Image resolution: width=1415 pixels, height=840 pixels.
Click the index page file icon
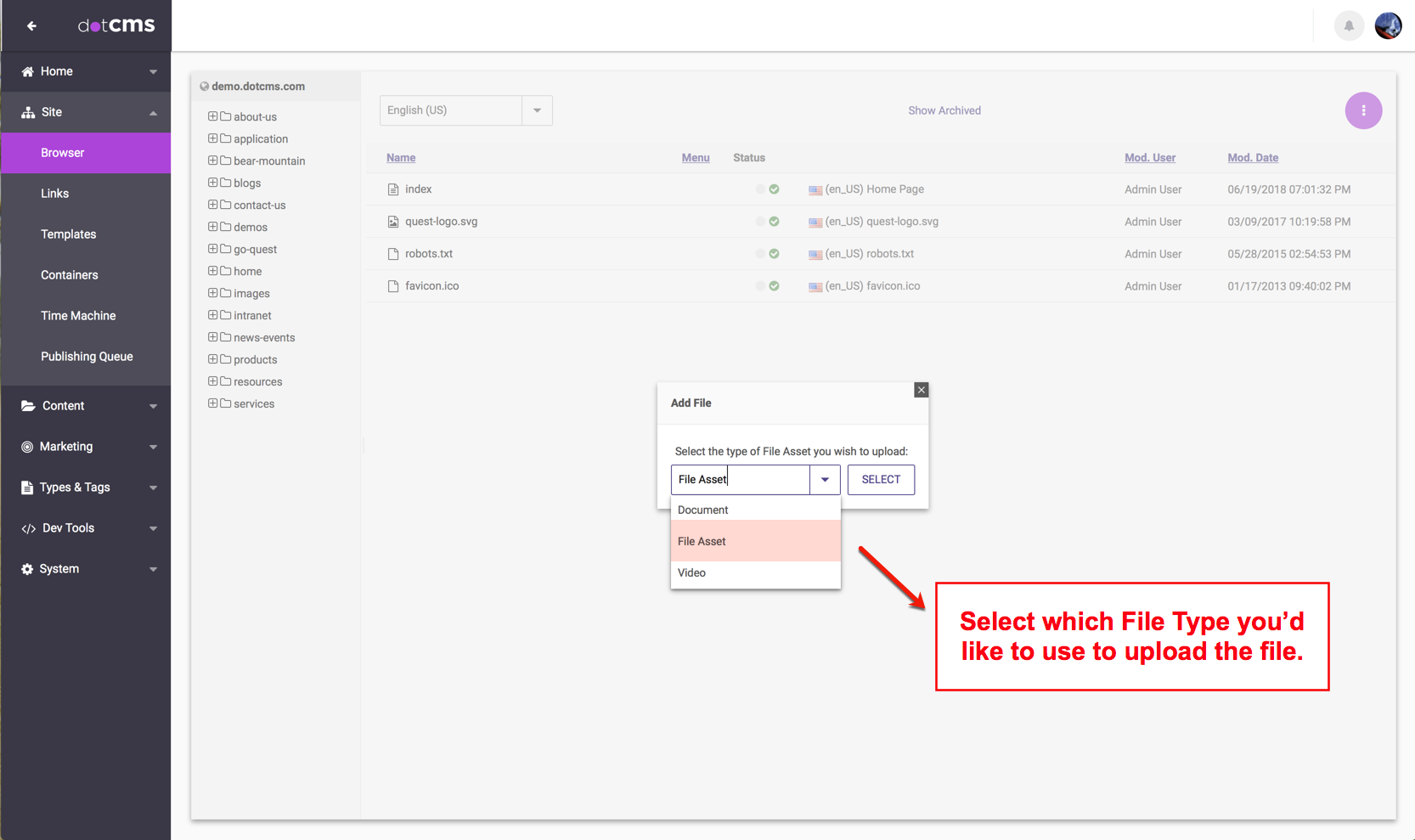(393, 189)
